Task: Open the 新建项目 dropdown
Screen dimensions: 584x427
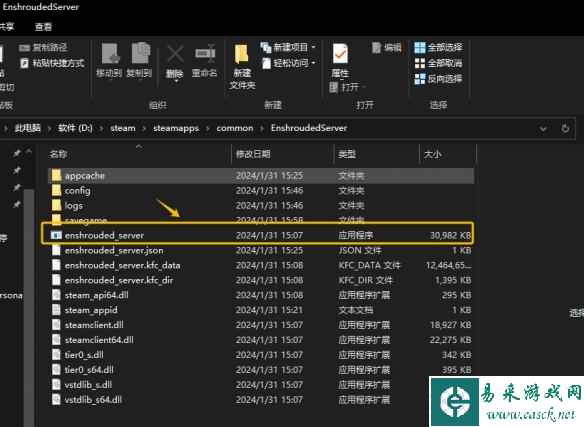Action: [x=288, y=47]
